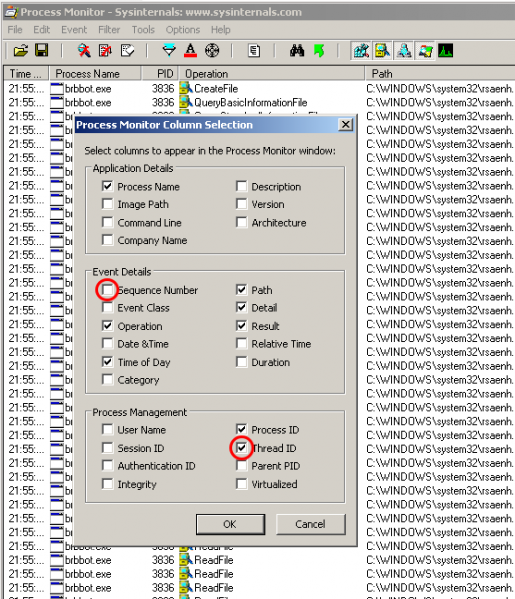Check the Event Class checkbox

pyautogui.click(x=107, y=308)
